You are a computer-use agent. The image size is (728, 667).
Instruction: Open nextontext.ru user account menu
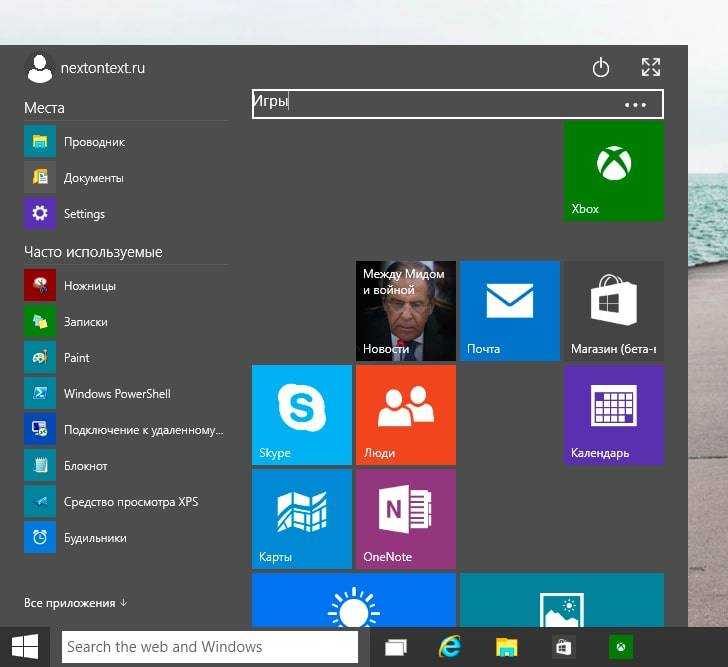tap(85, 68)
